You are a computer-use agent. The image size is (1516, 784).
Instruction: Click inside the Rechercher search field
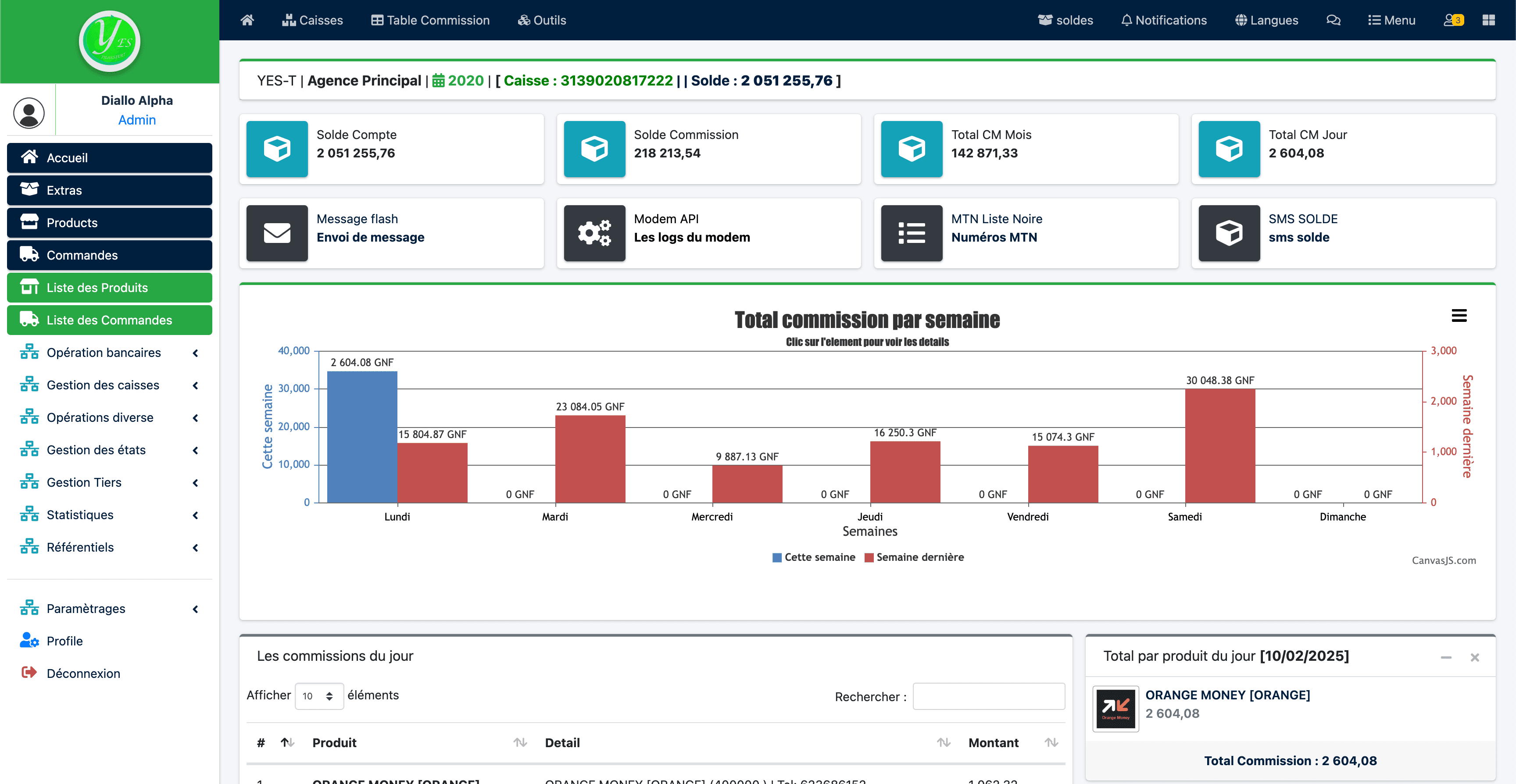pos(988,696)
